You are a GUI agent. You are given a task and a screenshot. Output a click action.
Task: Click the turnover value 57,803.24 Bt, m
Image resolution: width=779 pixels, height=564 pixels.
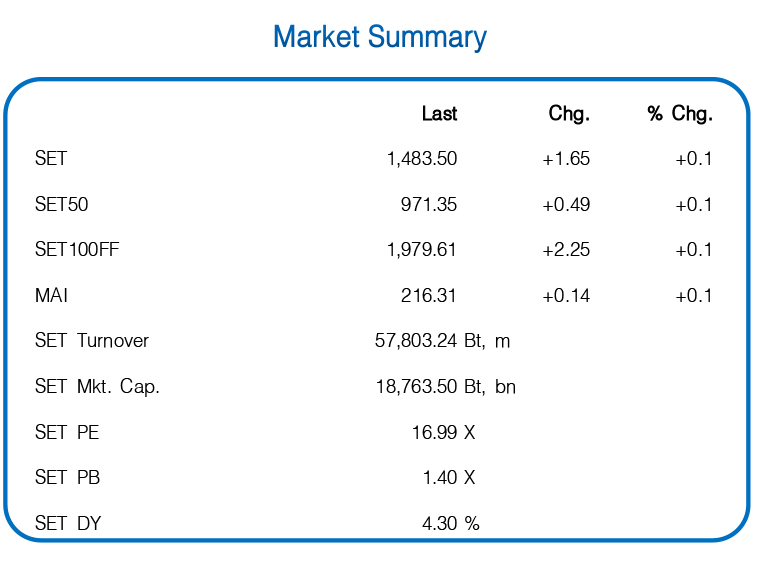(x=442, y=341)
